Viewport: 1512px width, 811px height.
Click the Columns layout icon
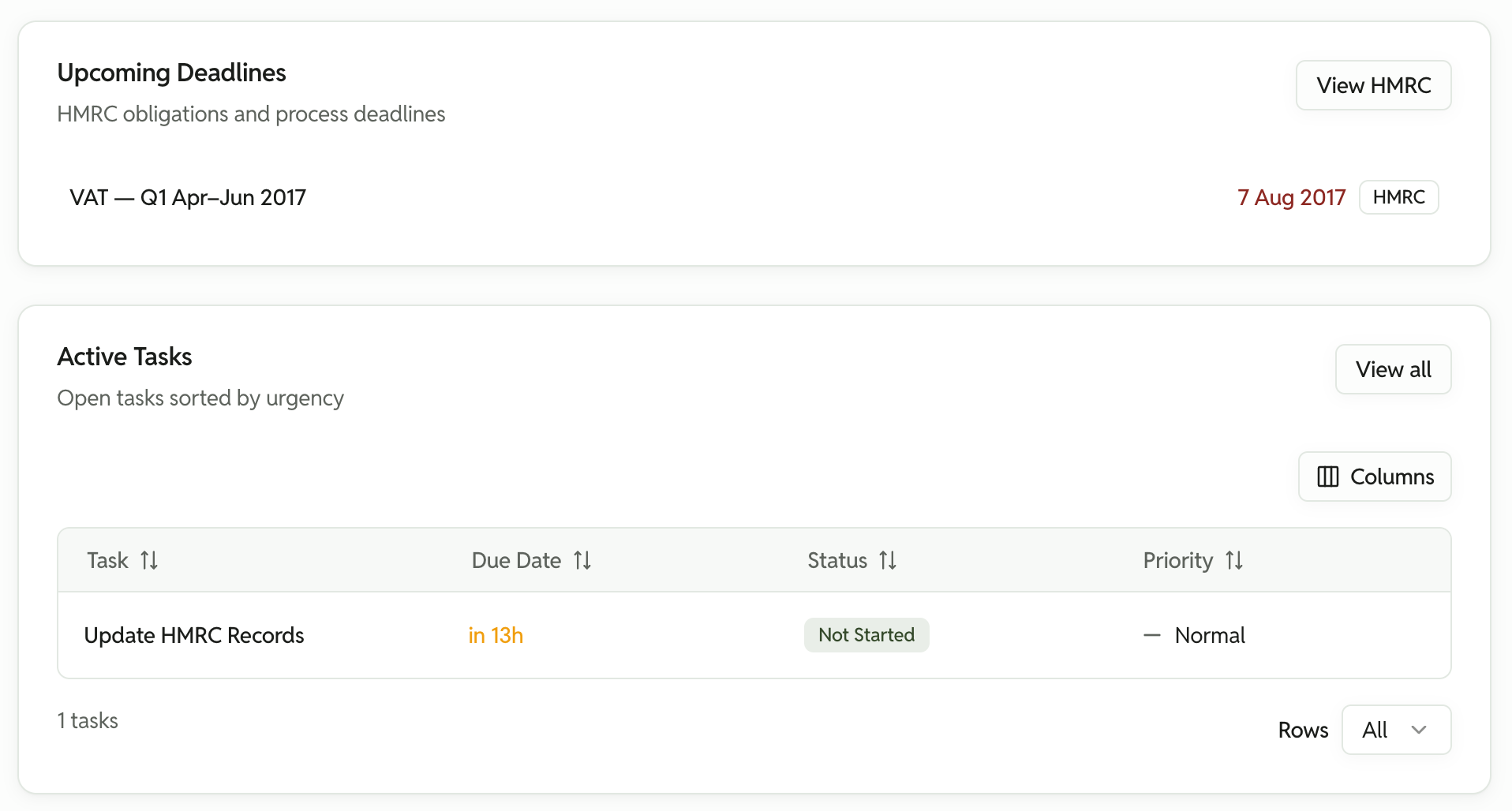[x=1327, y=477]
